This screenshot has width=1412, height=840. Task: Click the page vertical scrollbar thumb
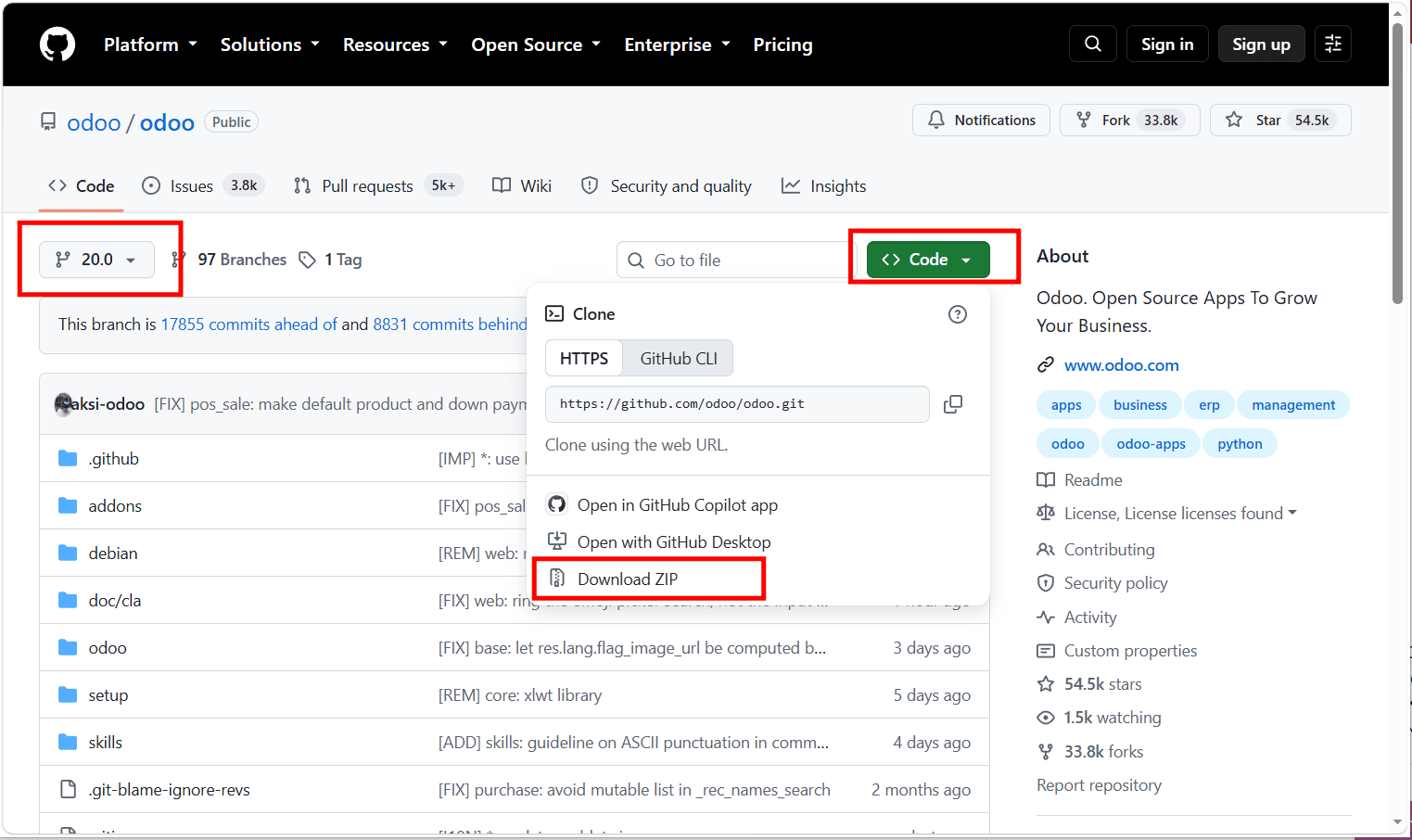tap(1398, 165)
